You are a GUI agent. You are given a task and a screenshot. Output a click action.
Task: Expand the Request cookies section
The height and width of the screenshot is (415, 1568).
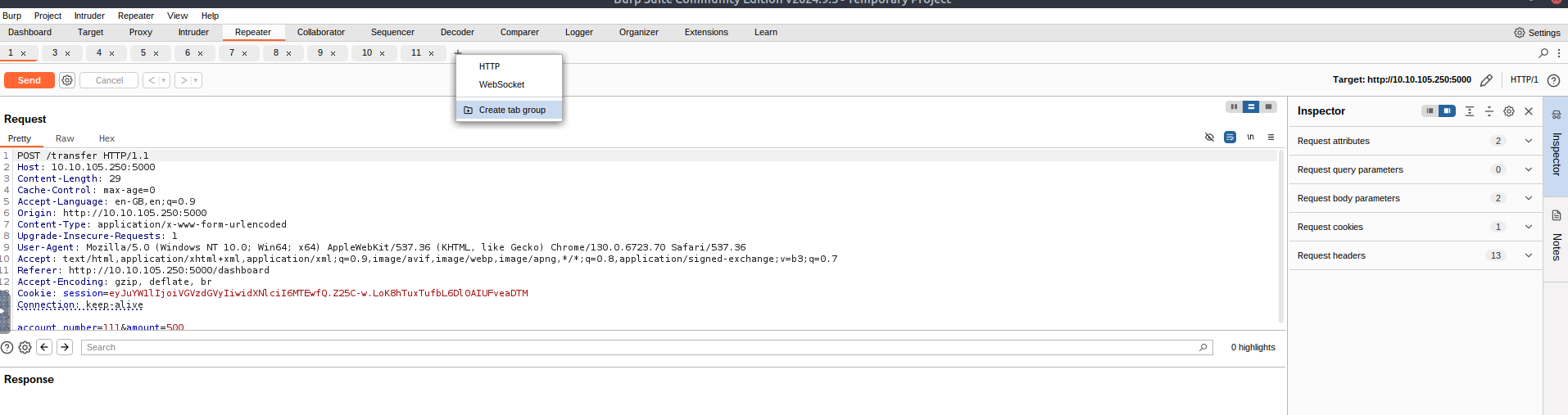1529,227
